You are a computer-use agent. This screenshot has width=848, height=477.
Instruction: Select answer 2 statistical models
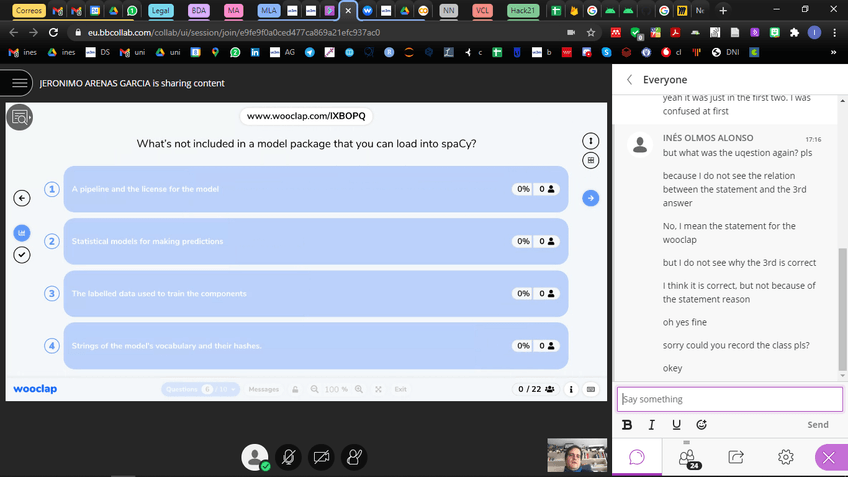point(316,241)
